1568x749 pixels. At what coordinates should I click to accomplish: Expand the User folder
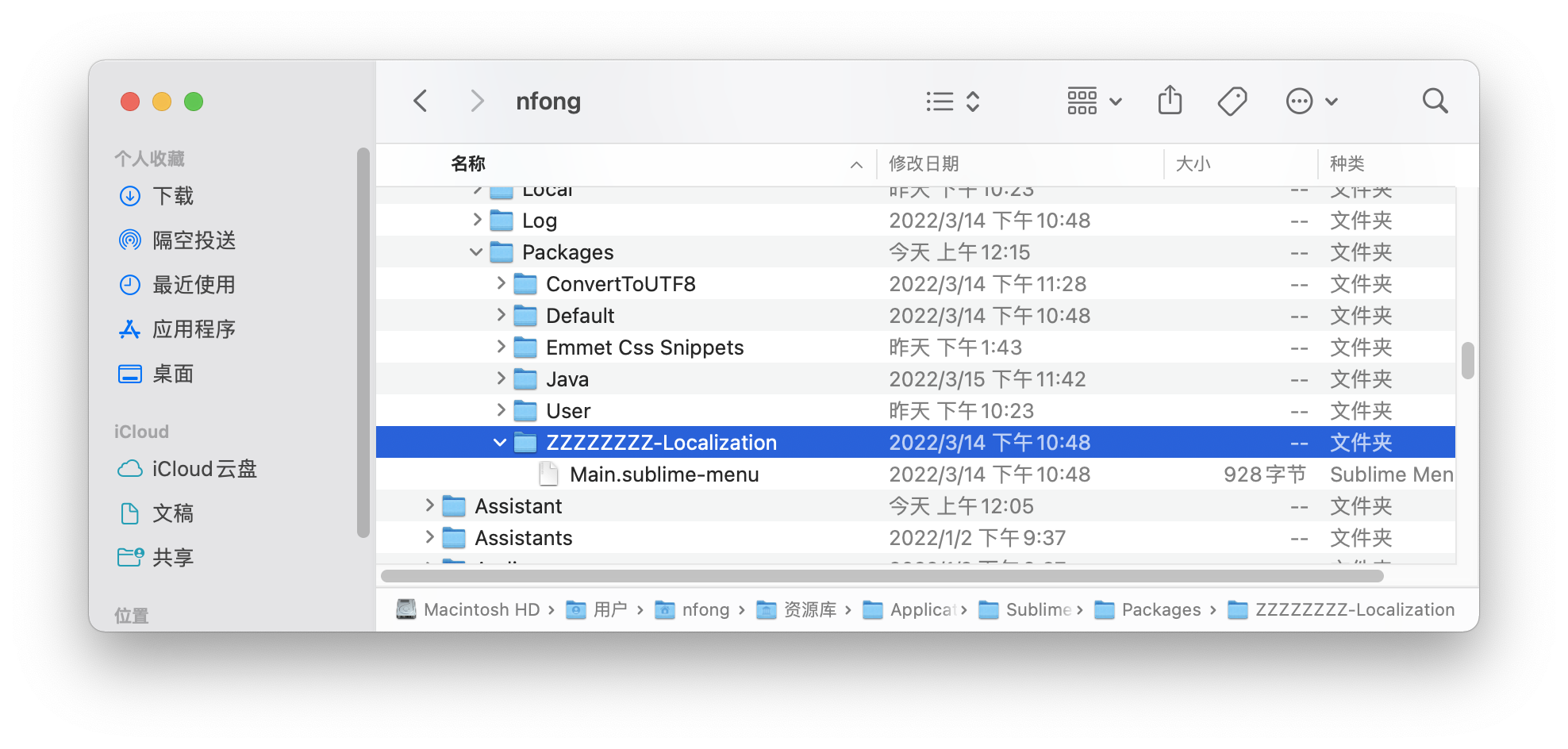[x=501, y=410]
